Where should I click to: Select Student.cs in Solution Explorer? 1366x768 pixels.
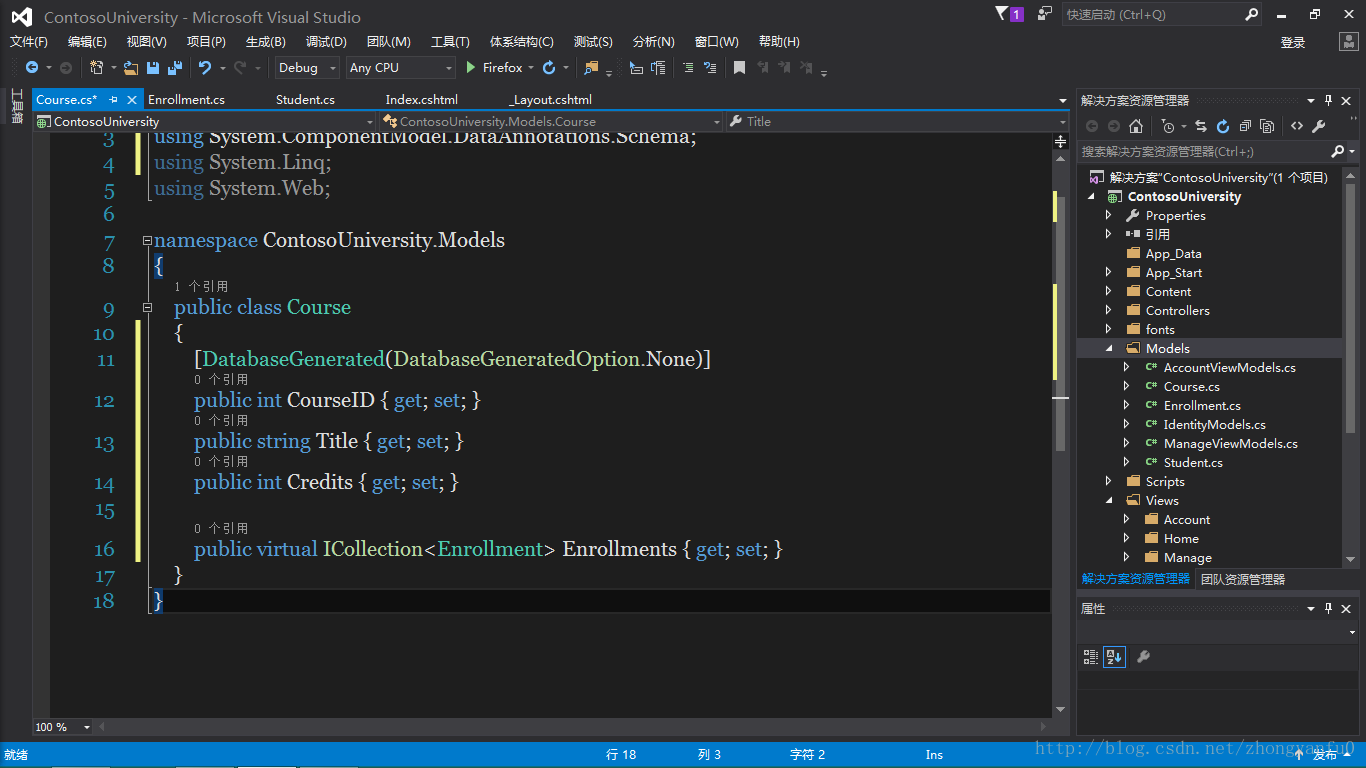[1193, 462]
